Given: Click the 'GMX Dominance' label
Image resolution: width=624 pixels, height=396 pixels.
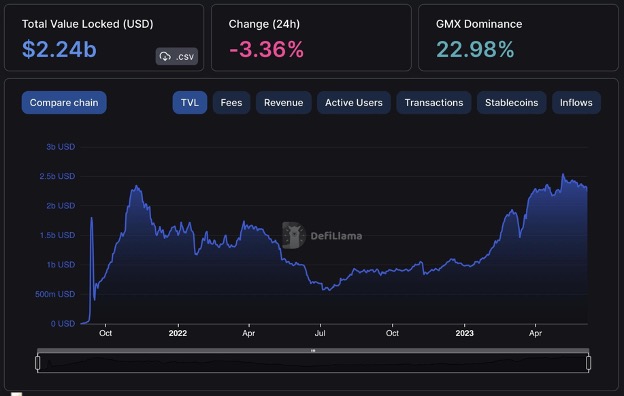Looking at the screenshot, I should (479, 24).
